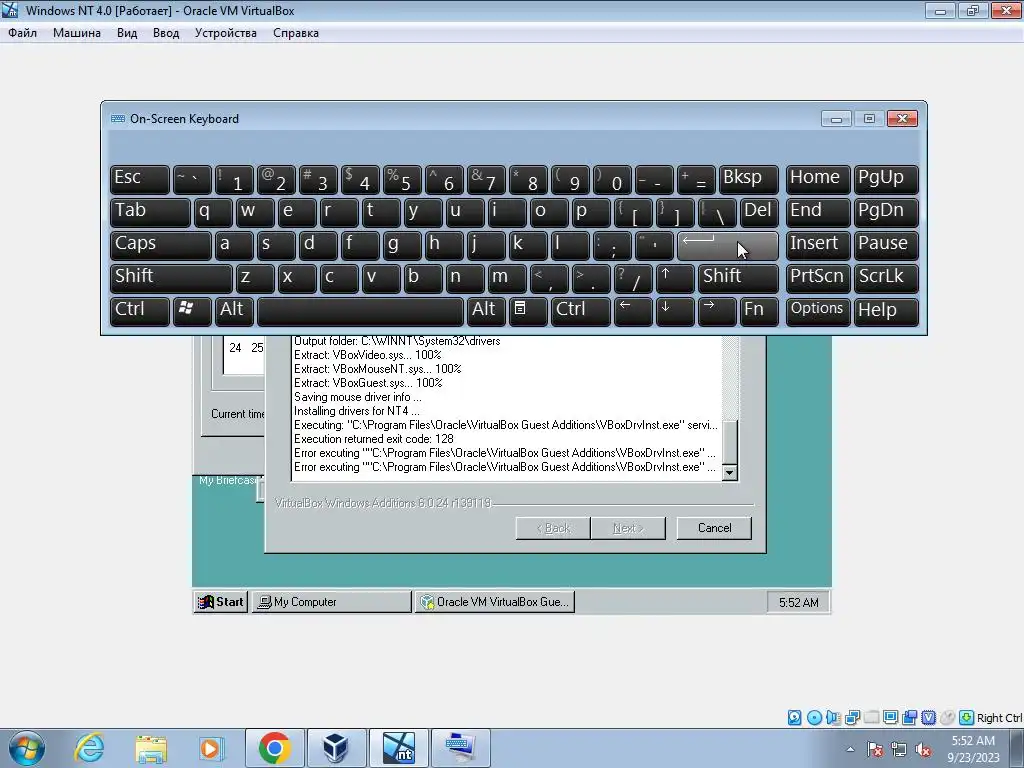This screenshot has width=1024, height=768.
Task: Open Internet Explorer from the host taskbar
Action: [x=89, y=748]
